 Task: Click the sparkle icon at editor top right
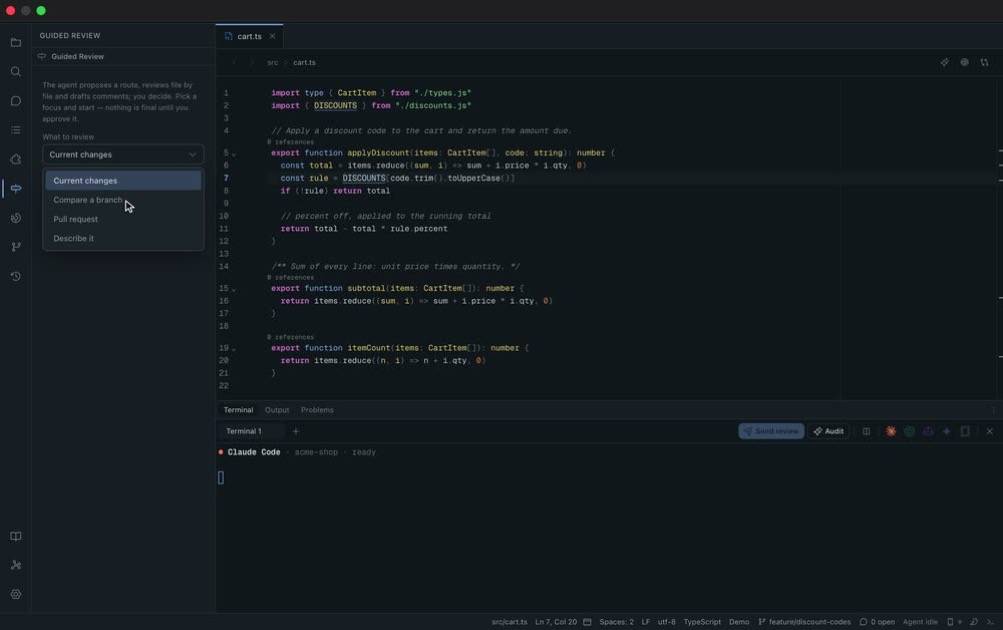[x=944, y=62]
